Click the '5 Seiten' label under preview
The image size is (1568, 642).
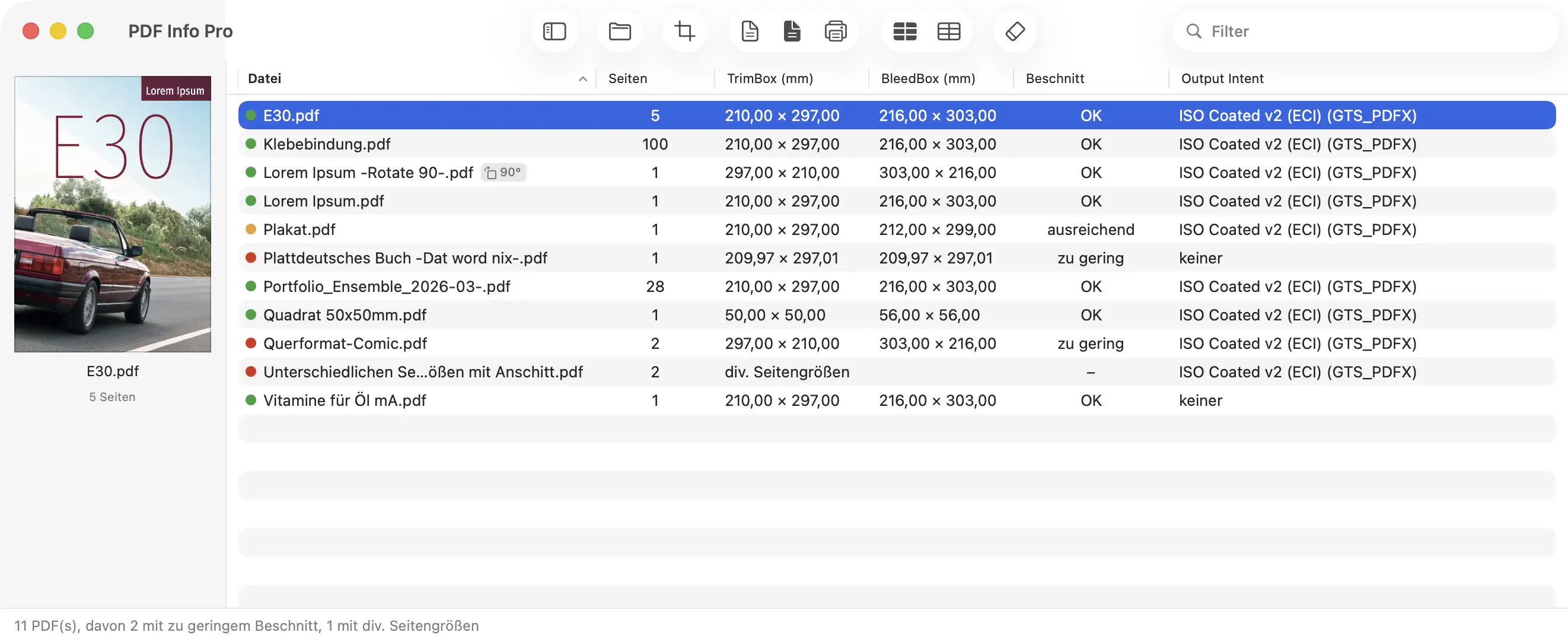click(x=112, y=396)
